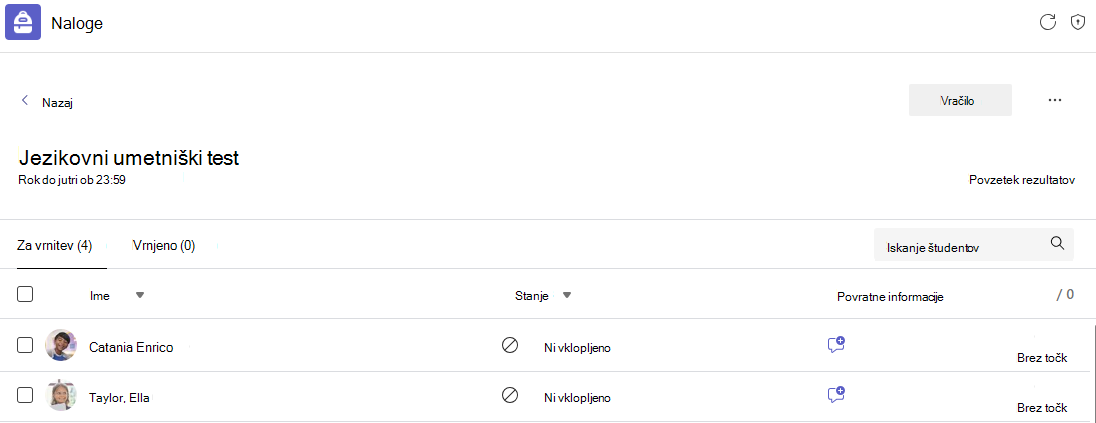The image size is (1096, 423).
Task: Check the box next to Taylor, Ella
Action: pos(25,395)
